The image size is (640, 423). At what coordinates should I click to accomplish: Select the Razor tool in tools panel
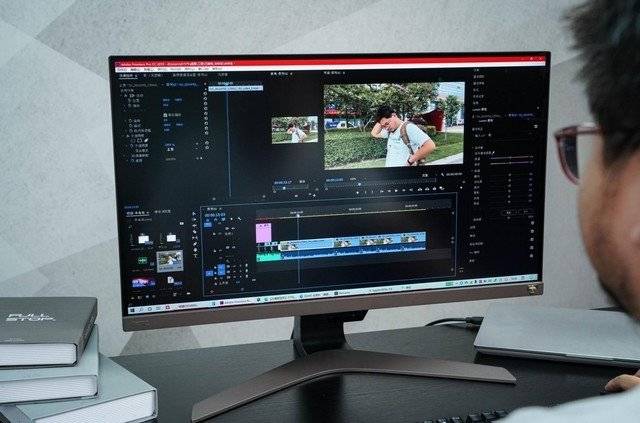pyautogui.click(x=194, y=232)
